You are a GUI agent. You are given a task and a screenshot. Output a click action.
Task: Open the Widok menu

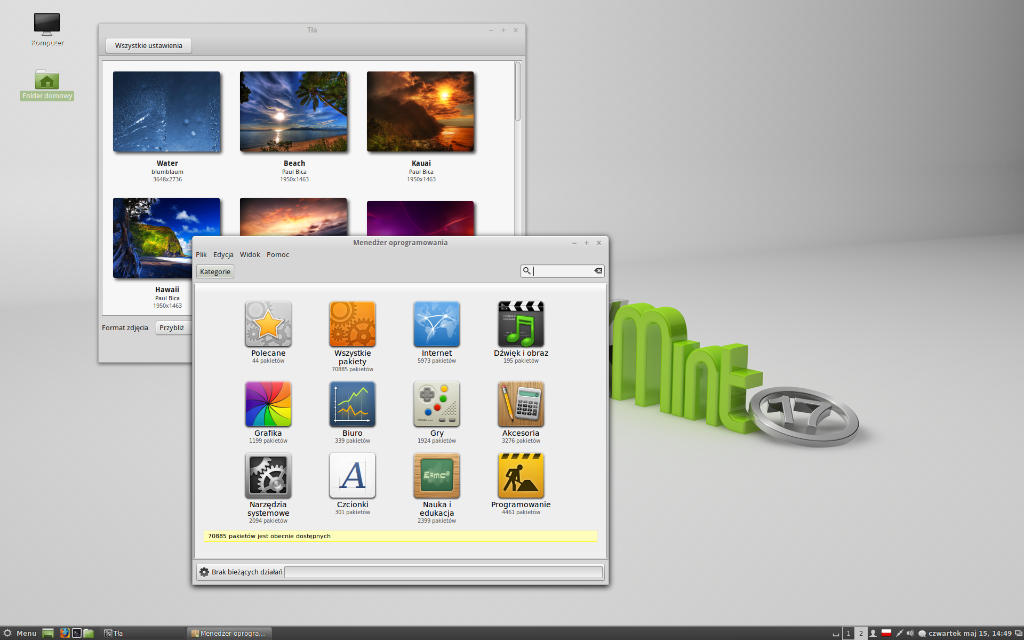coord(250,255)
